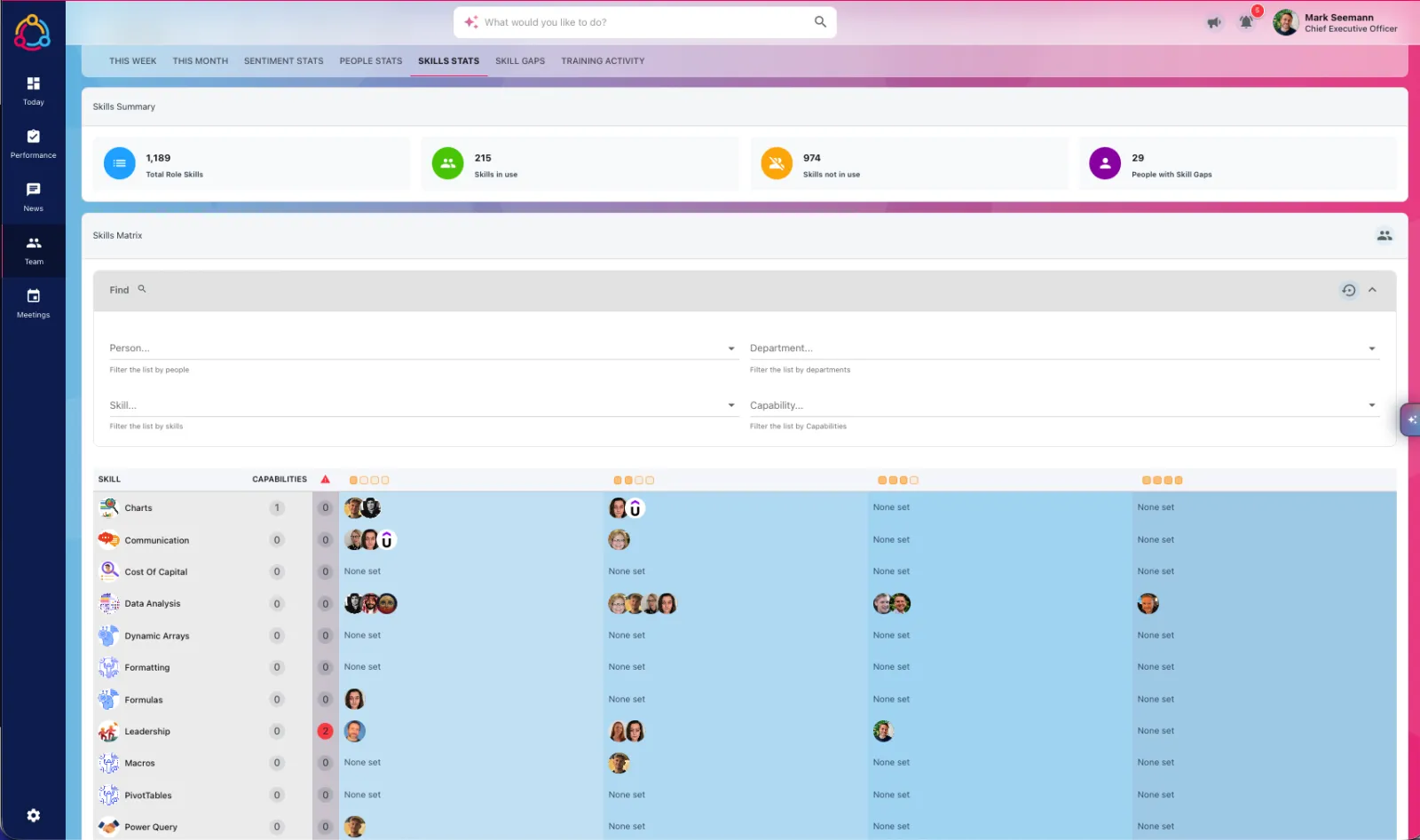Click the green Skills in use icon
Screen dimensions: 1420x840
tap(448, 163)
